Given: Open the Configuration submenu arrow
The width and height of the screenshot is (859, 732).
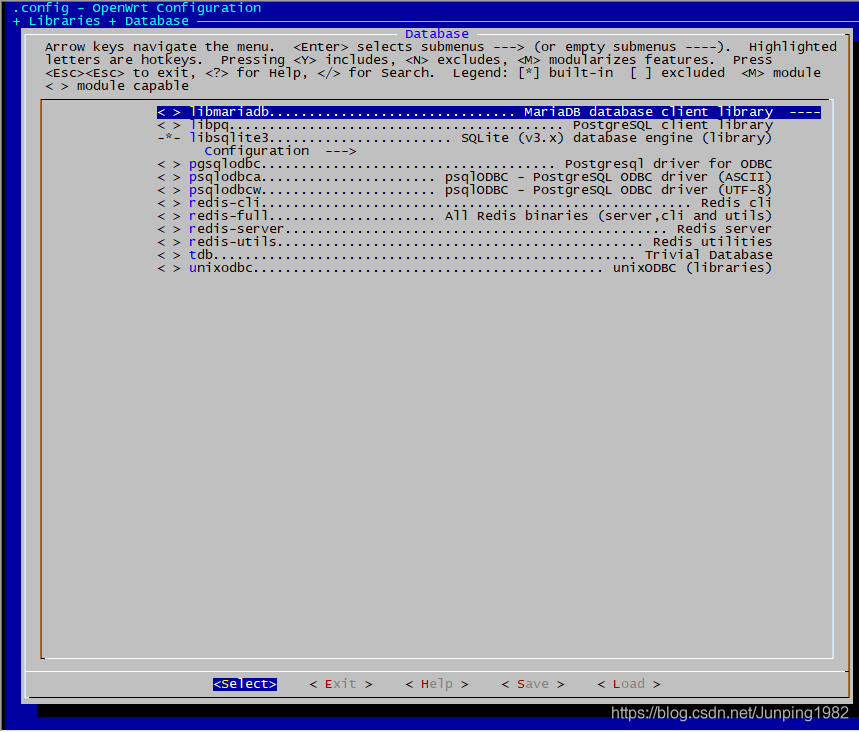Looking at the screenshot, I should (341, 151).
